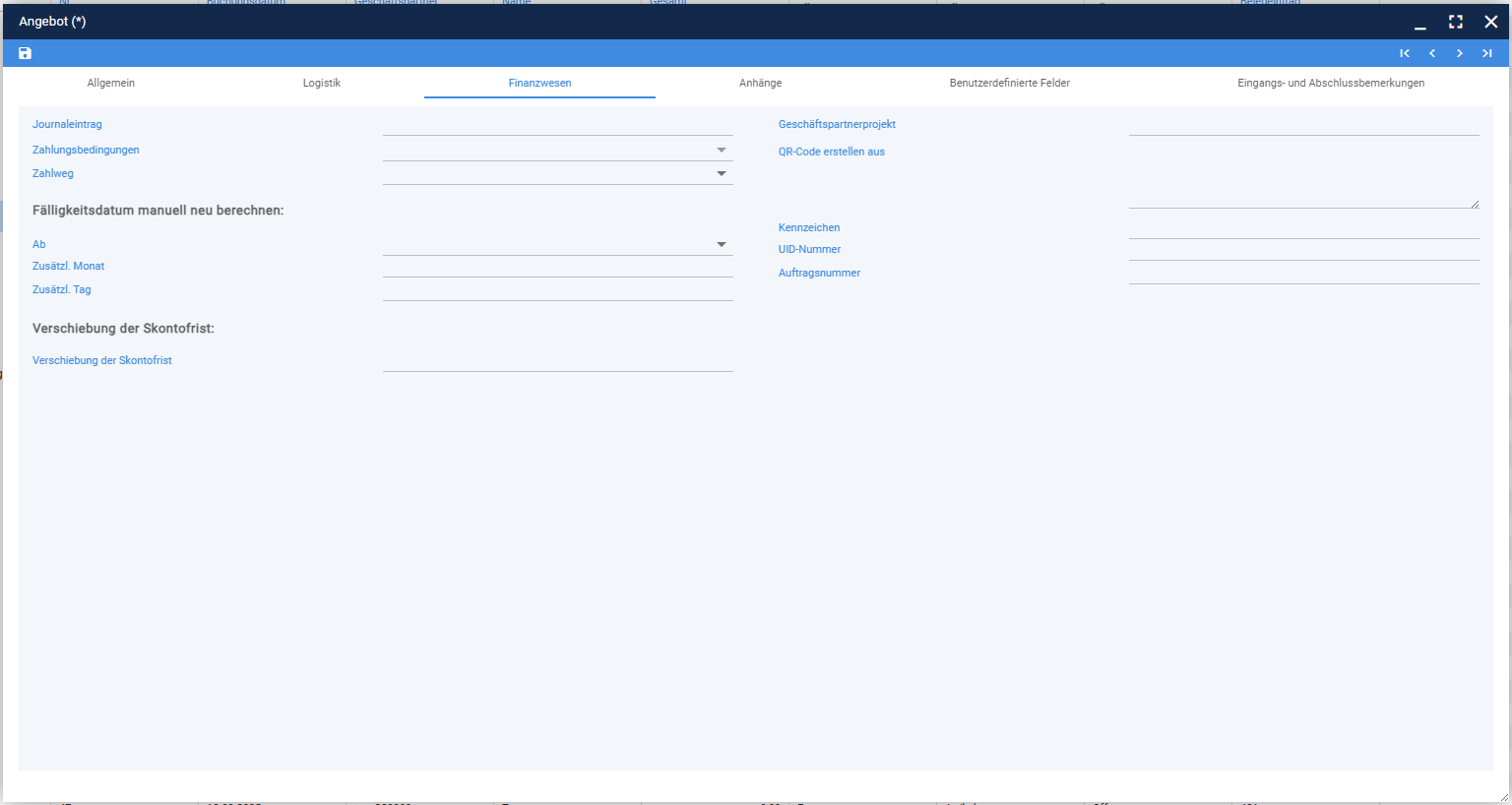Image resolution: width=1512 pixels, height=805 pixels.
Task: Expand the Zahlungsbedingungen dropdown
Action: (x=722, y=151)
